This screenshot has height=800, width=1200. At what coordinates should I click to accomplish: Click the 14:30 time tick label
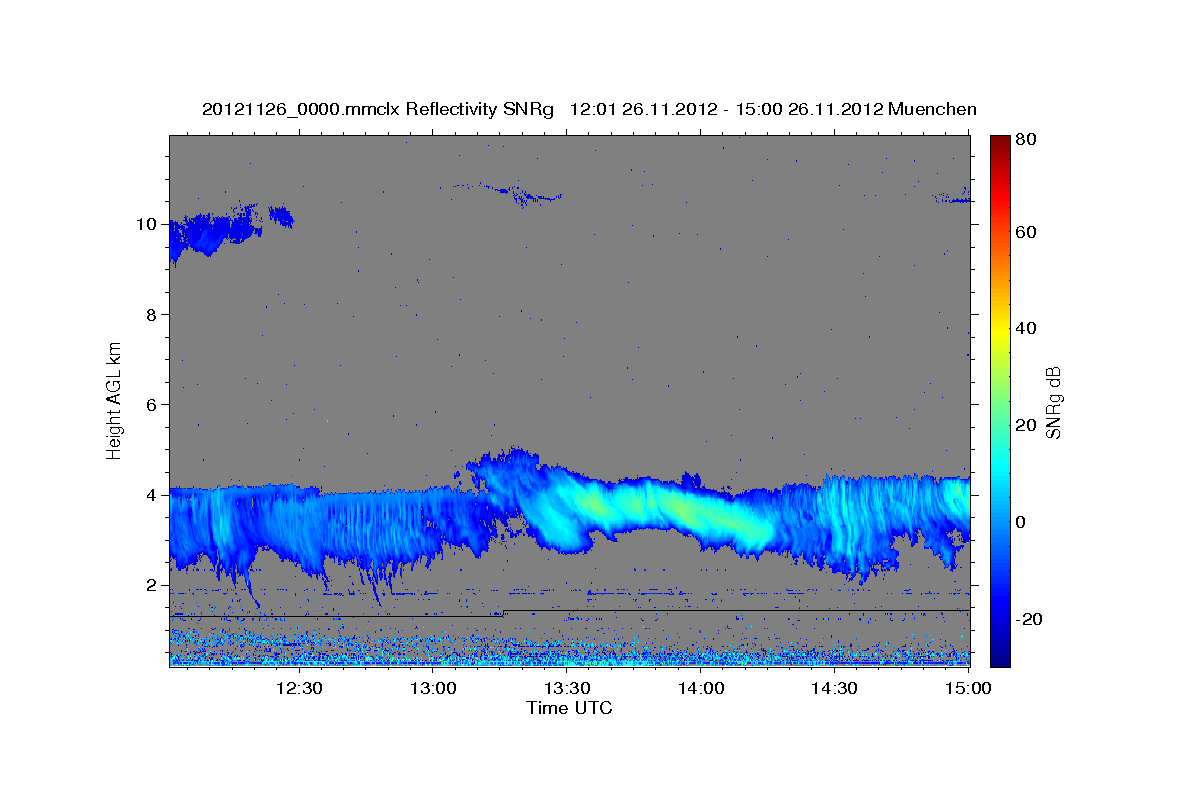tap(835, 689)
